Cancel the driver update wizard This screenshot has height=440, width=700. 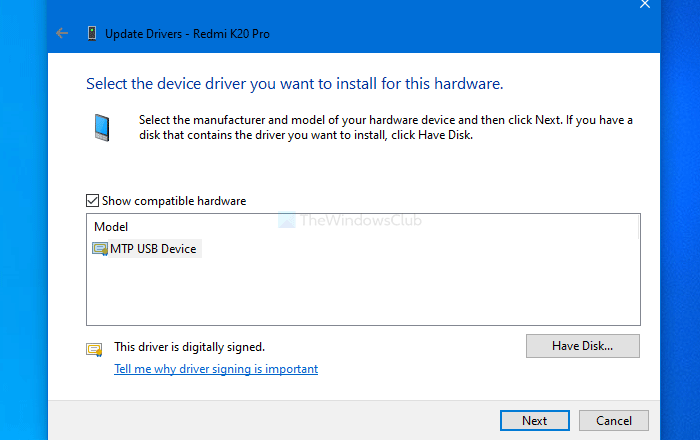click(614, 420)
